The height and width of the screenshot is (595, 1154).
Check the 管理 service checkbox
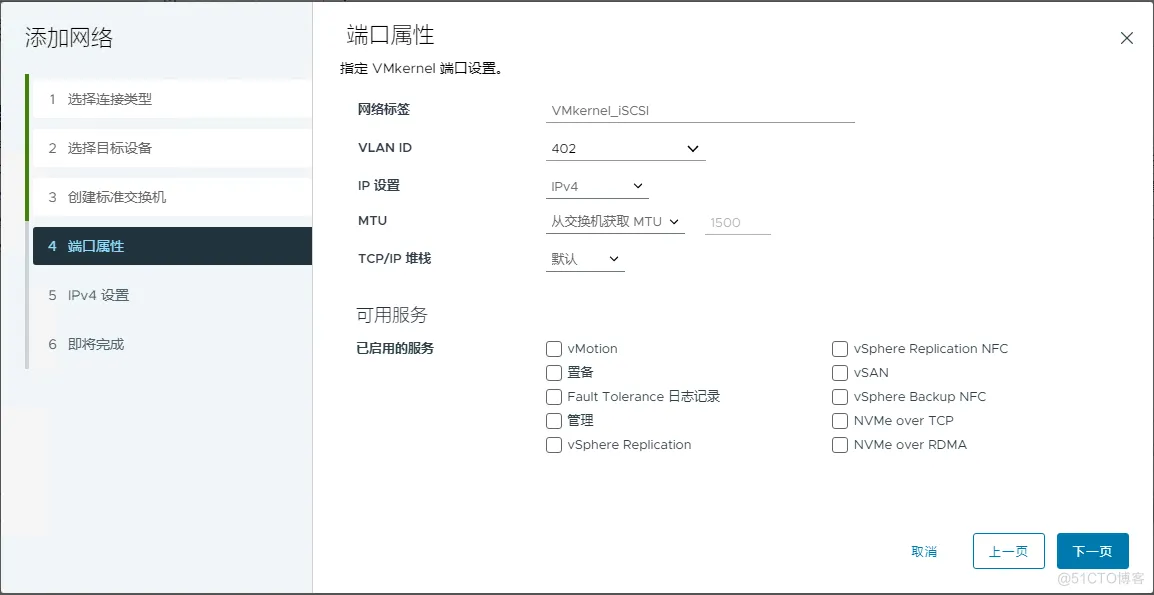pyautogui.click(x=554, y=421)
